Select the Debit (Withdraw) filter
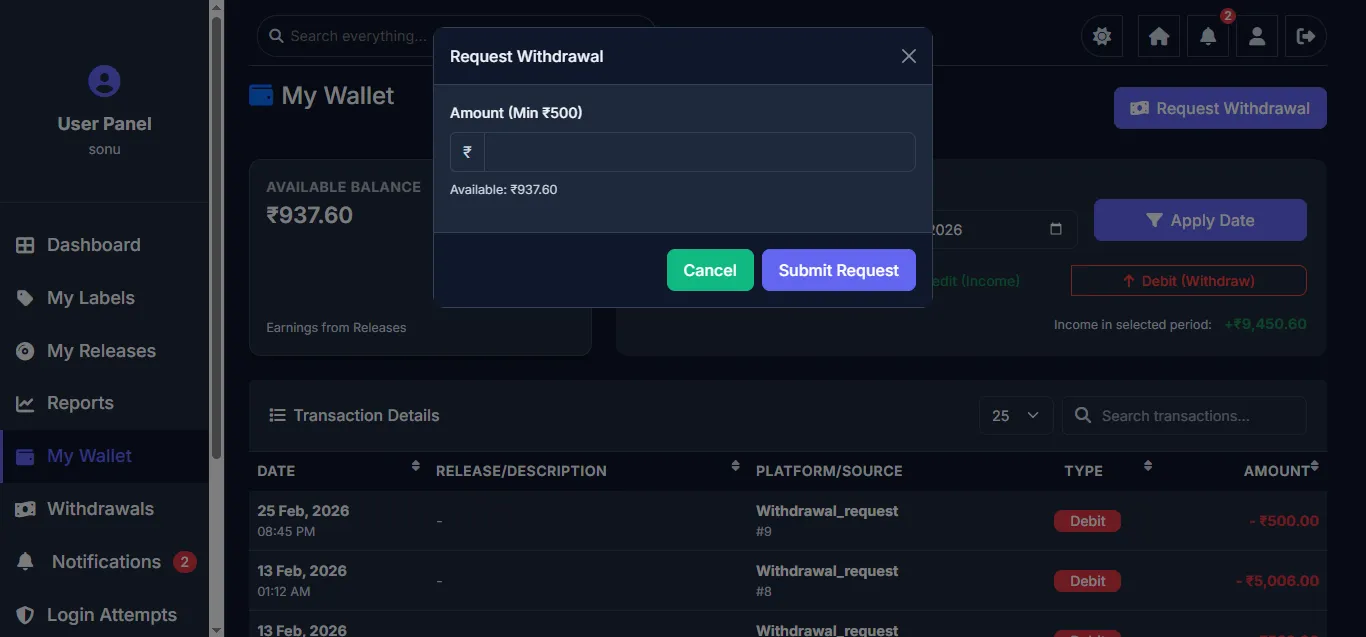The width and height of the screenshot is (1366, 637). coord(1188,281)
